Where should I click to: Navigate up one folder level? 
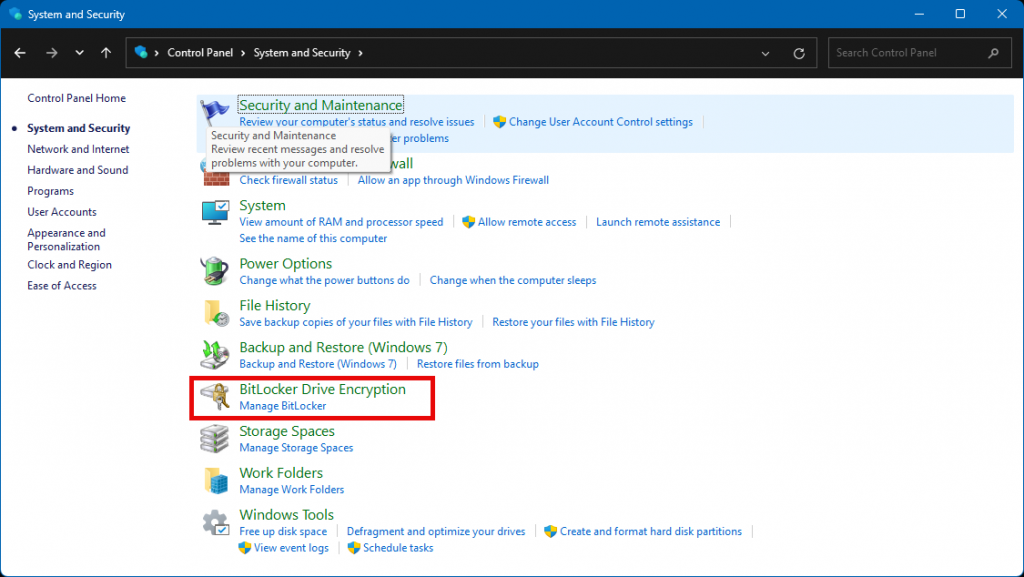click(x=107, y=53)
